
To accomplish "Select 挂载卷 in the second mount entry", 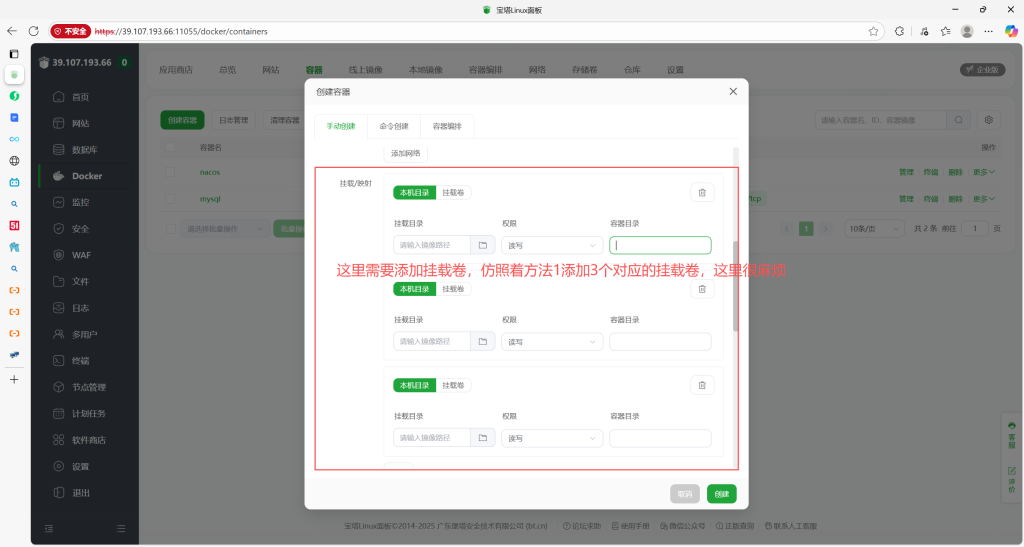I will 453,289.
